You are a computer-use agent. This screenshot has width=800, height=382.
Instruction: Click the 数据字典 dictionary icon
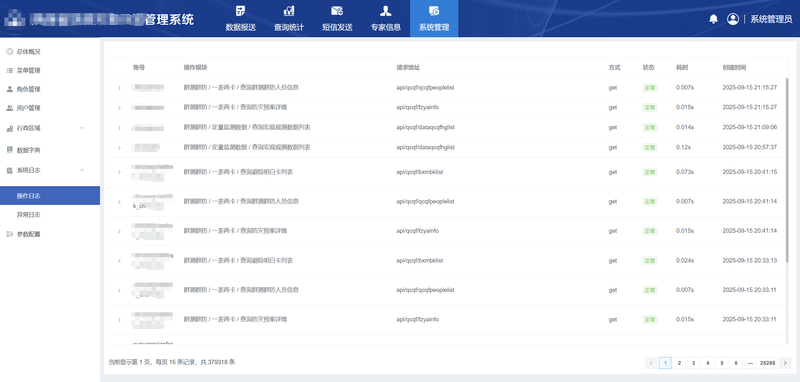(9, 150)
